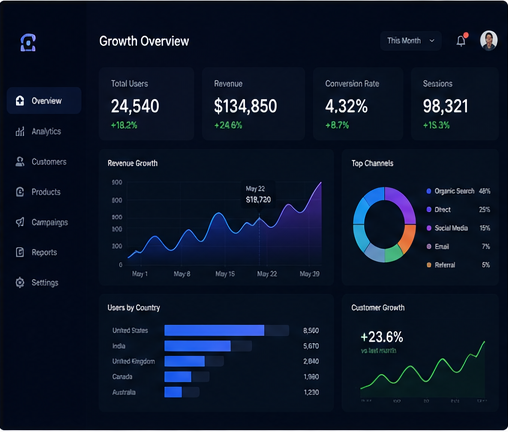Click the Canada users bar
This screenshot has width=508, height=432.
178,377
